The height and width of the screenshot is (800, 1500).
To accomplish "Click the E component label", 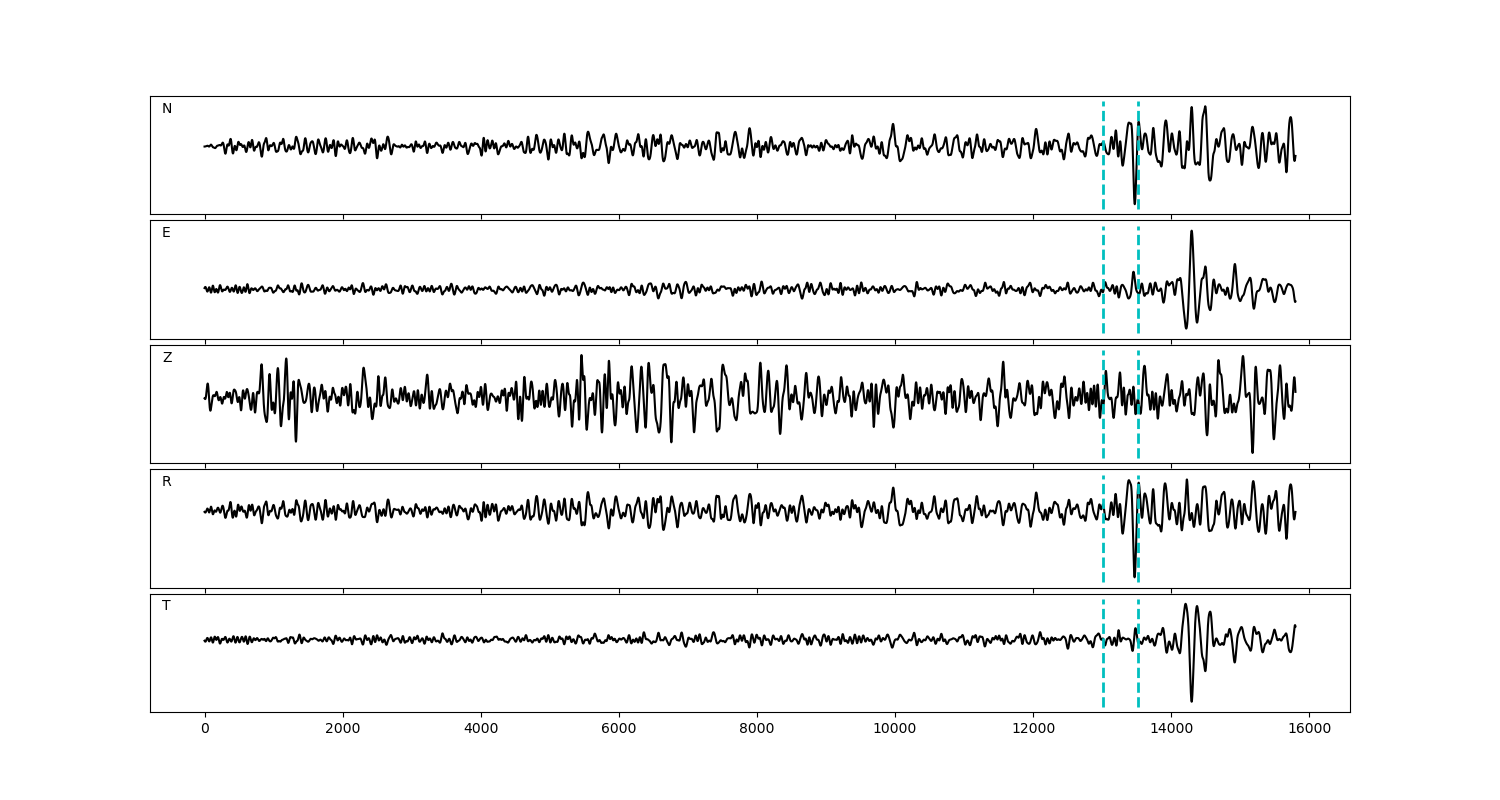I will [166, 233].
